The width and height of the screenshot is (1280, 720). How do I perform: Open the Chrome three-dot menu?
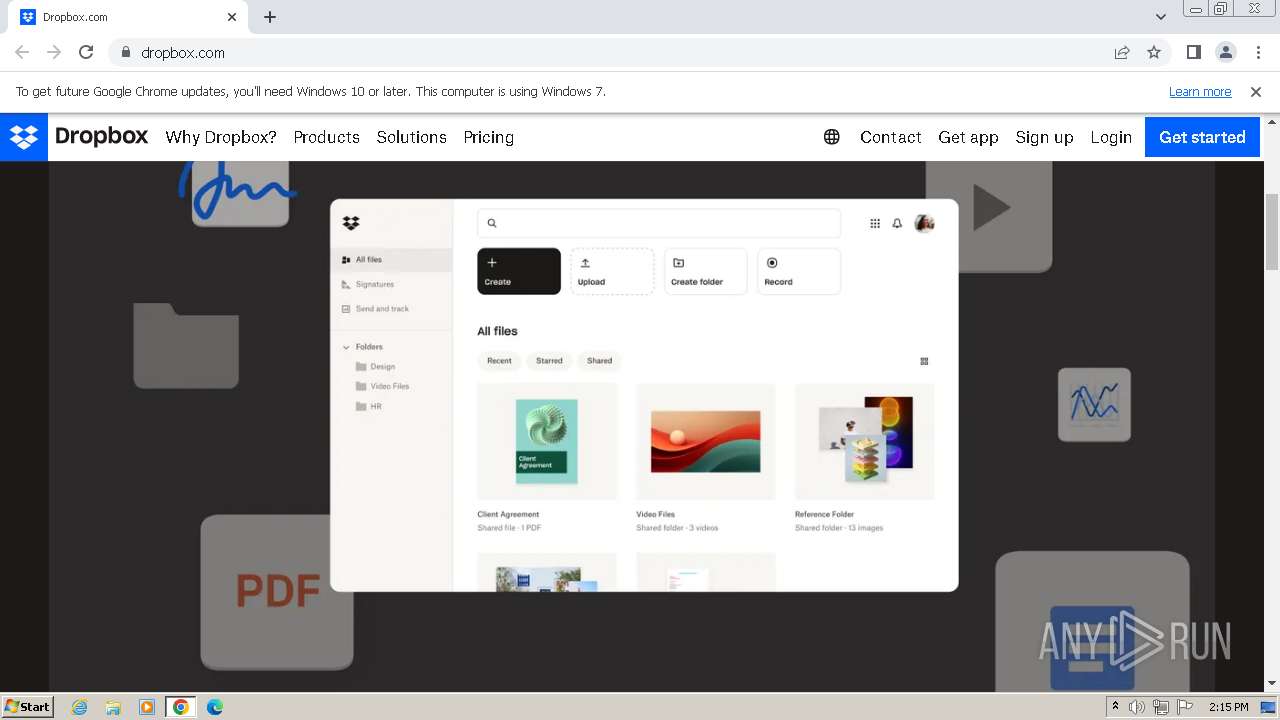click(x=1257, y=52)
